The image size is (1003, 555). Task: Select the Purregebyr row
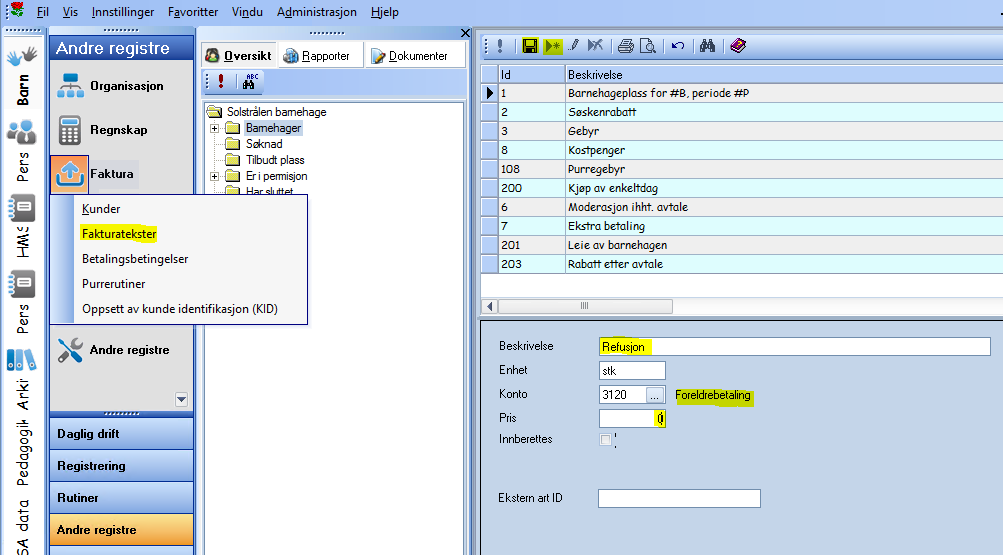[x=742, y=169]
